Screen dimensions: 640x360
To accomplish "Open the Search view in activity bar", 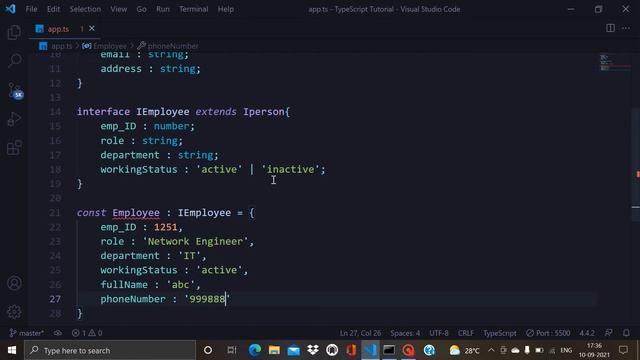I will [x=14, y=61].
